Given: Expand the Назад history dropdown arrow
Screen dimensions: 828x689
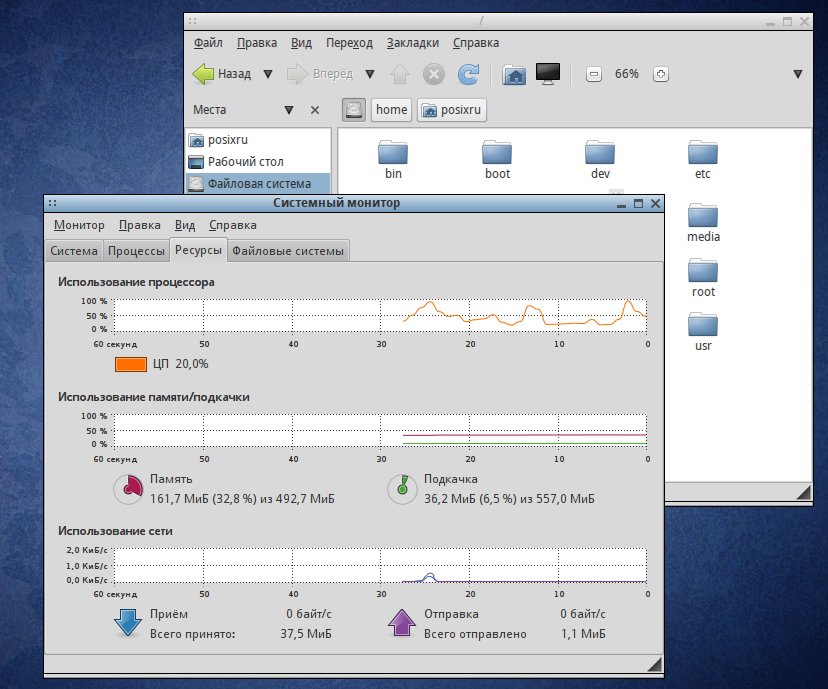Looking at the screenshot, I should click(x=268, y=74).
